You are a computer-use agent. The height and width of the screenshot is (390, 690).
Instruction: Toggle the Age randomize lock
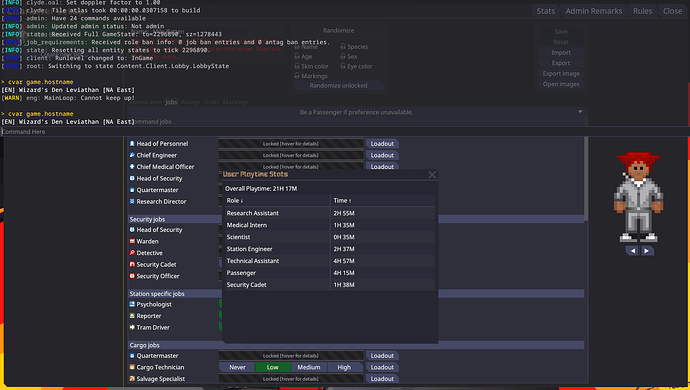(297, 56)
